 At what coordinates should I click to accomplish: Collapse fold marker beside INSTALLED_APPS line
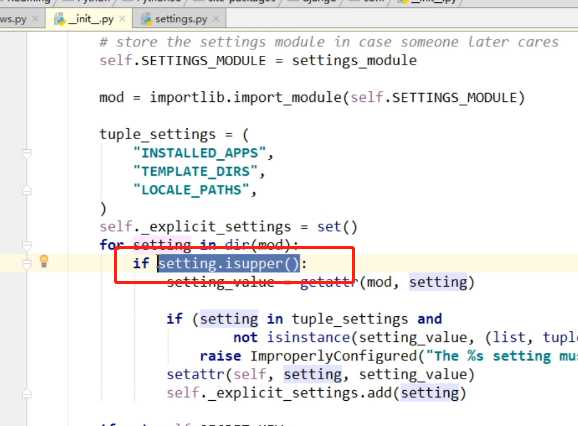coord(27,152)
